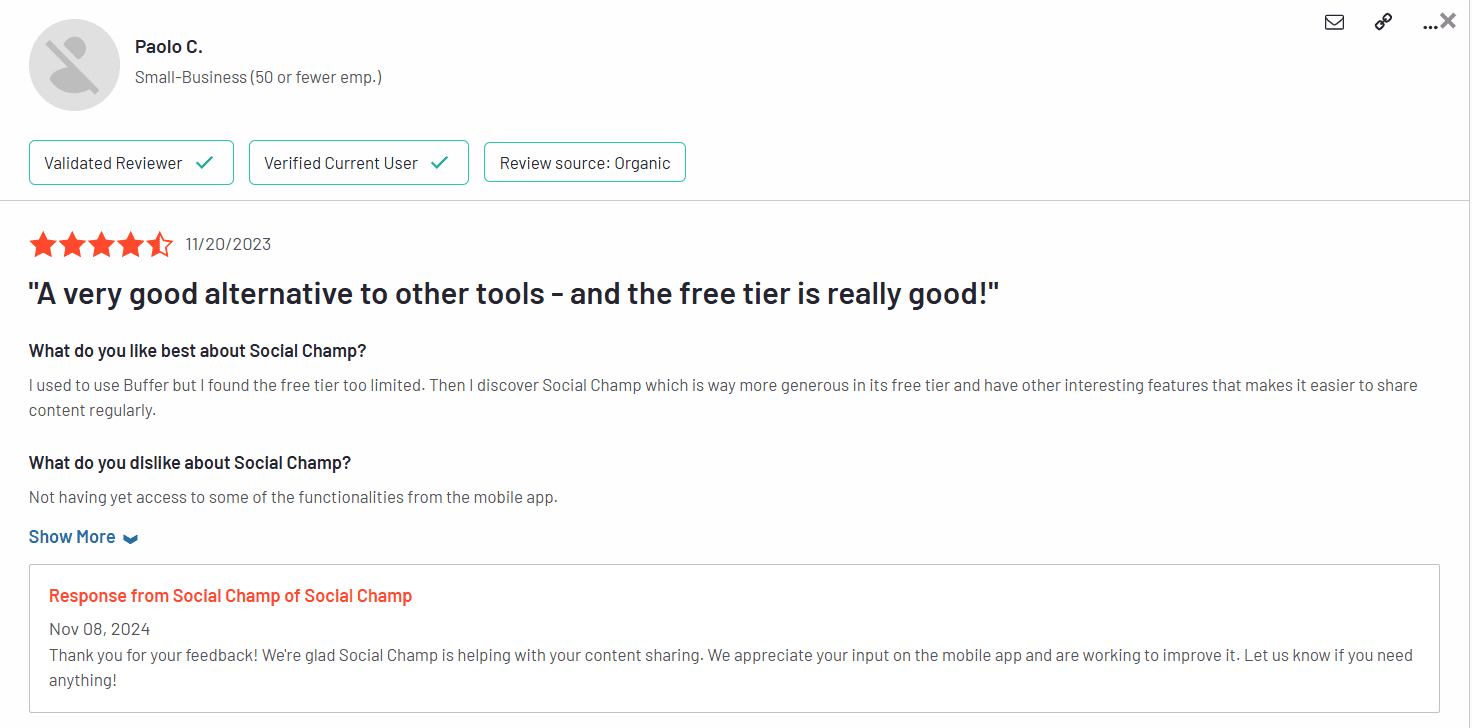The width and height of the screenshot is (1472, 728).
Task: Close the review with the X icon
Action: 1448,20
